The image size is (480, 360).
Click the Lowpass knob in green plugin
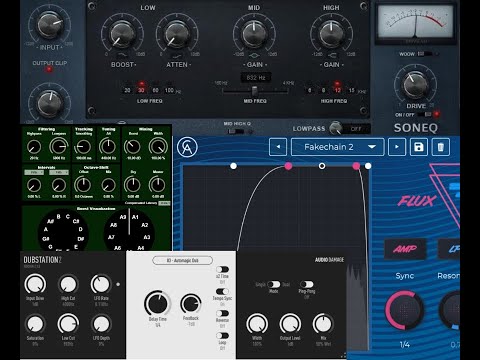59,147
